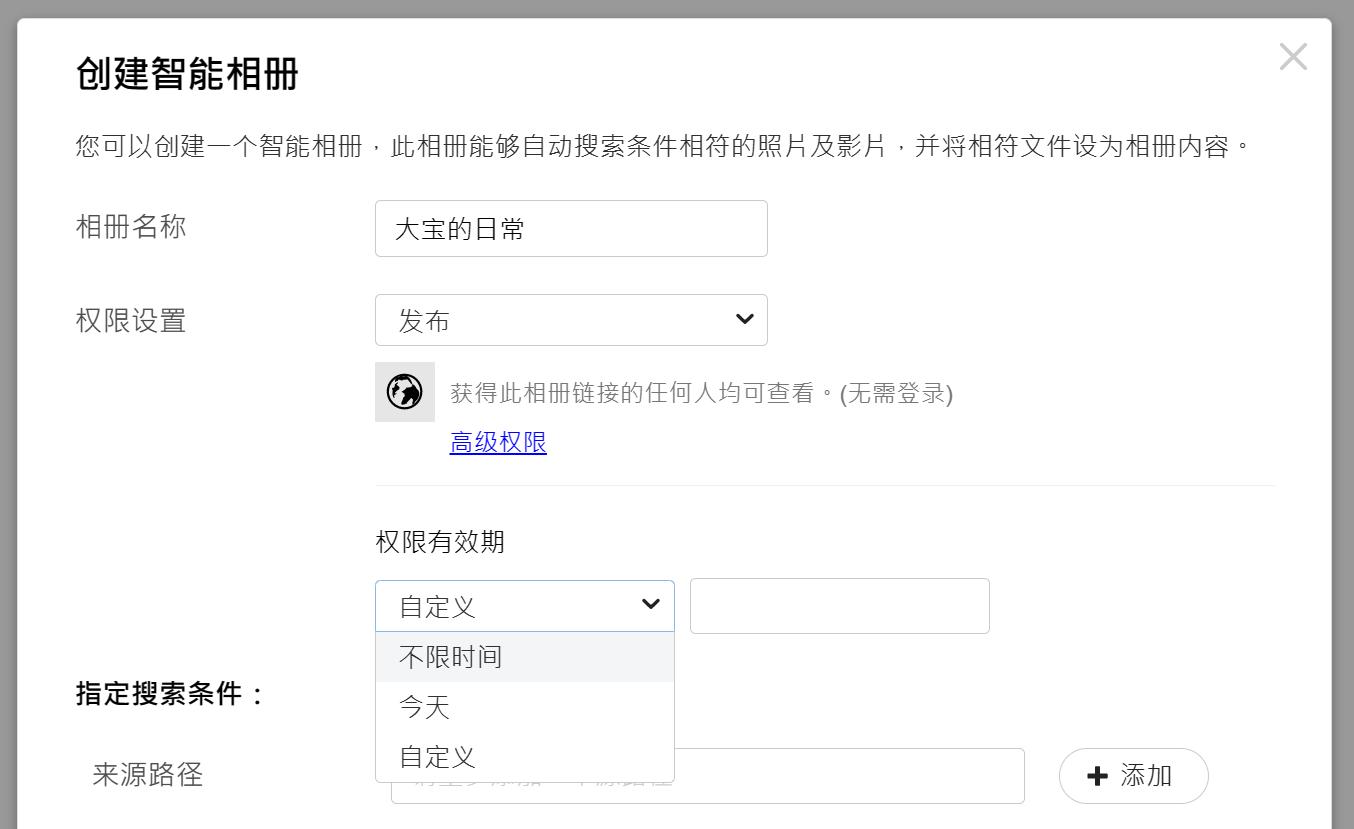
Task: Click the plus symbol to add a source path
Action: pos(1099,776)
